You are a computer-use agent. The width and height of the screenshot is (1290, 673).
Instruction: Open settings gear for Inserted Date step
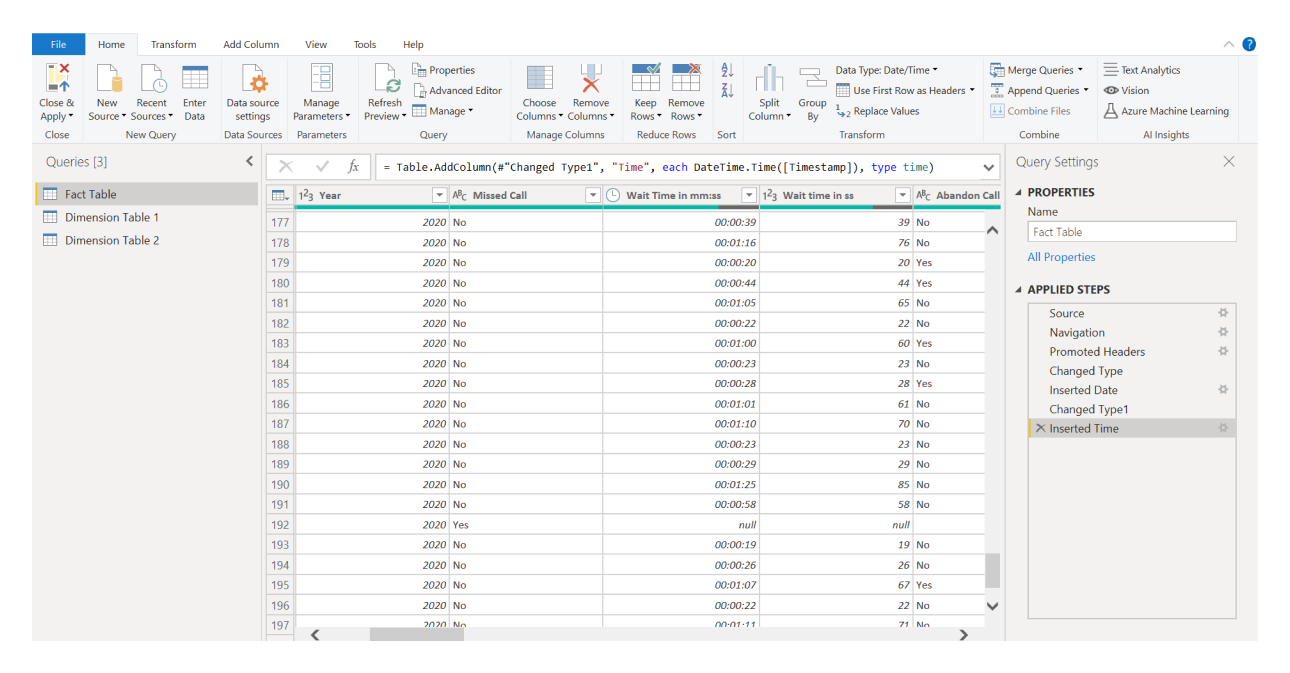1222,390
